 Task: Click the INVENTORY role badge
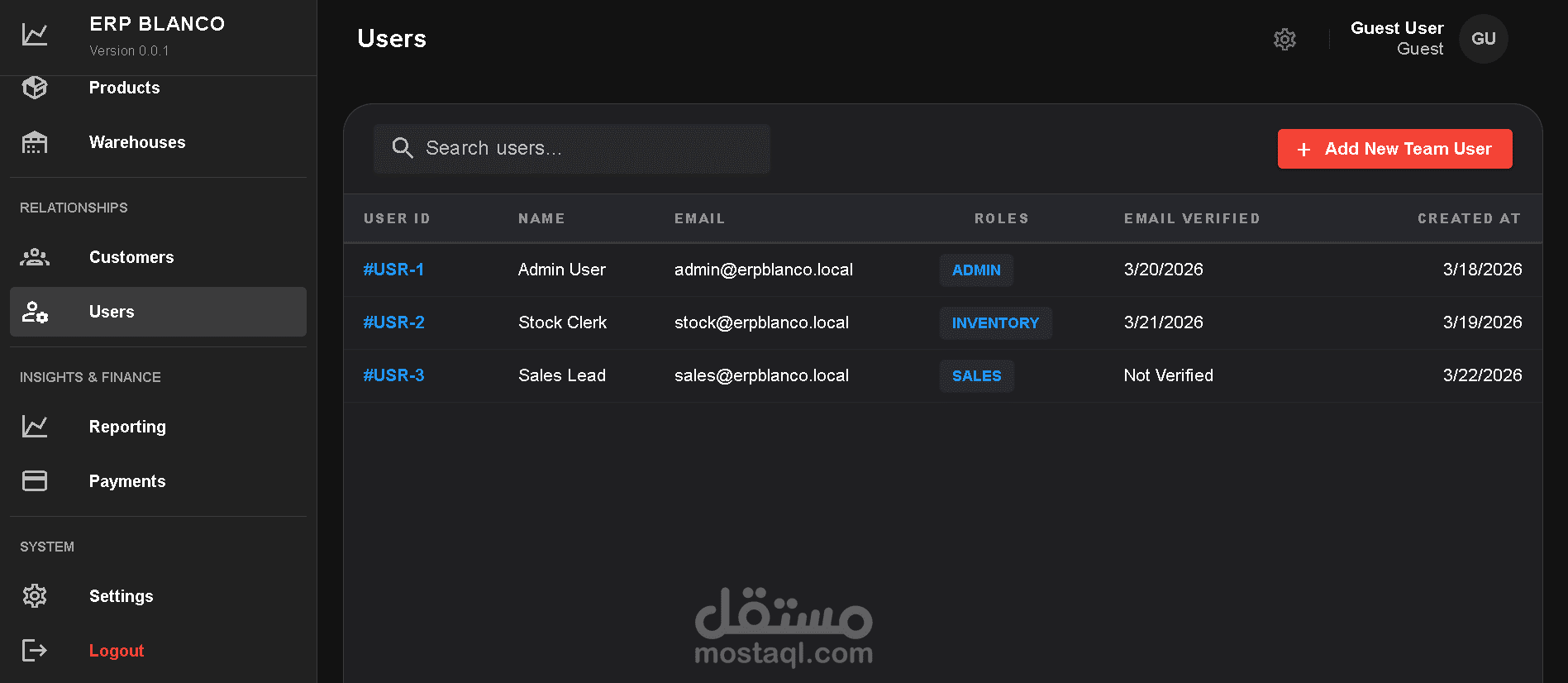click(995, 323)
